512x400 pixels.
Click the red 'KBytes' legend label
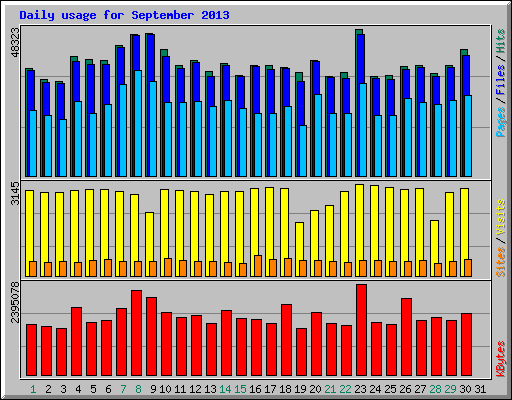pyautogui.click(x=501, y=359)
